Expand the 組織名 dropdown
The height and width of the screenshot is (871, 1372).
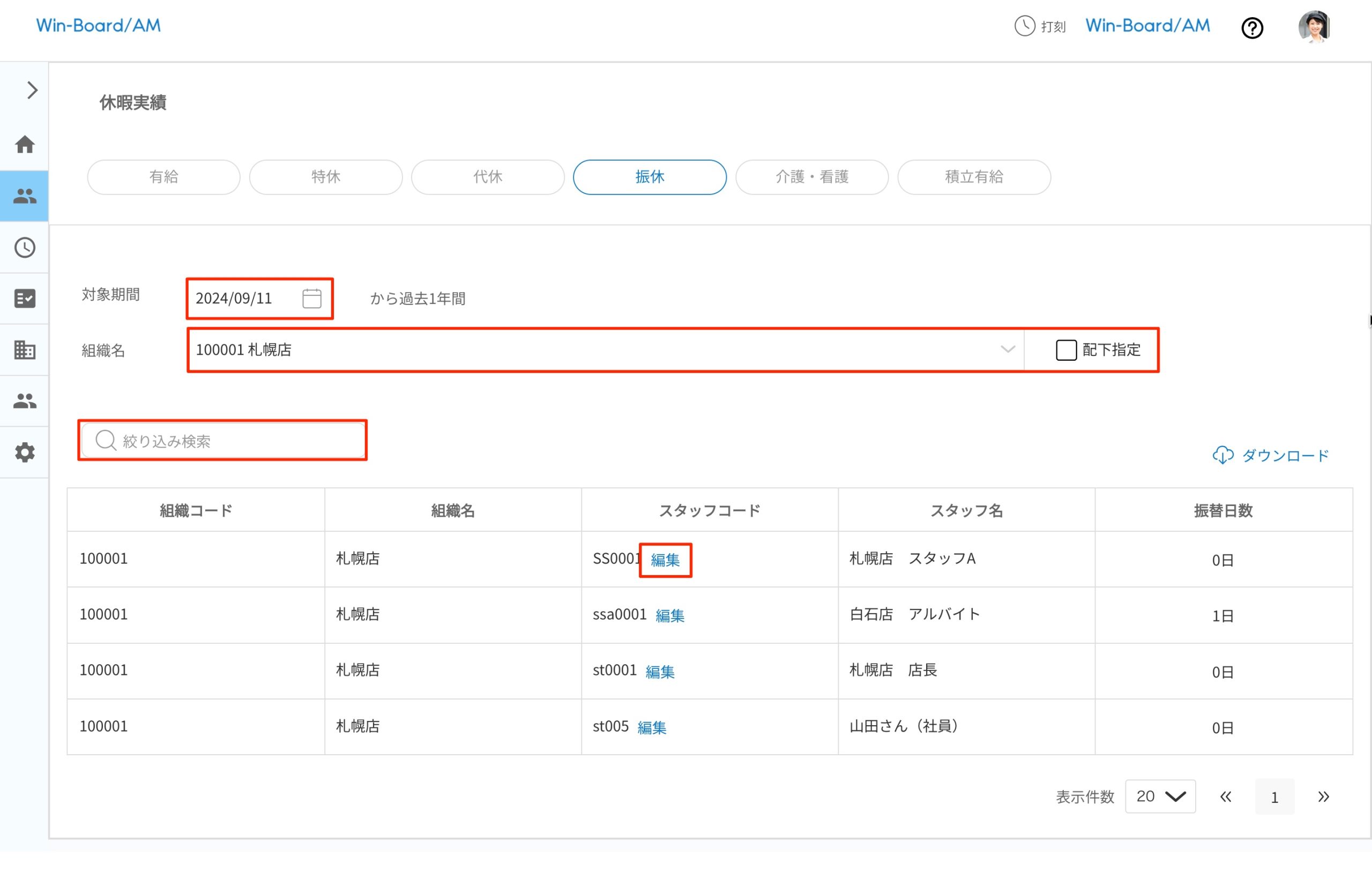coord(1008,350)
